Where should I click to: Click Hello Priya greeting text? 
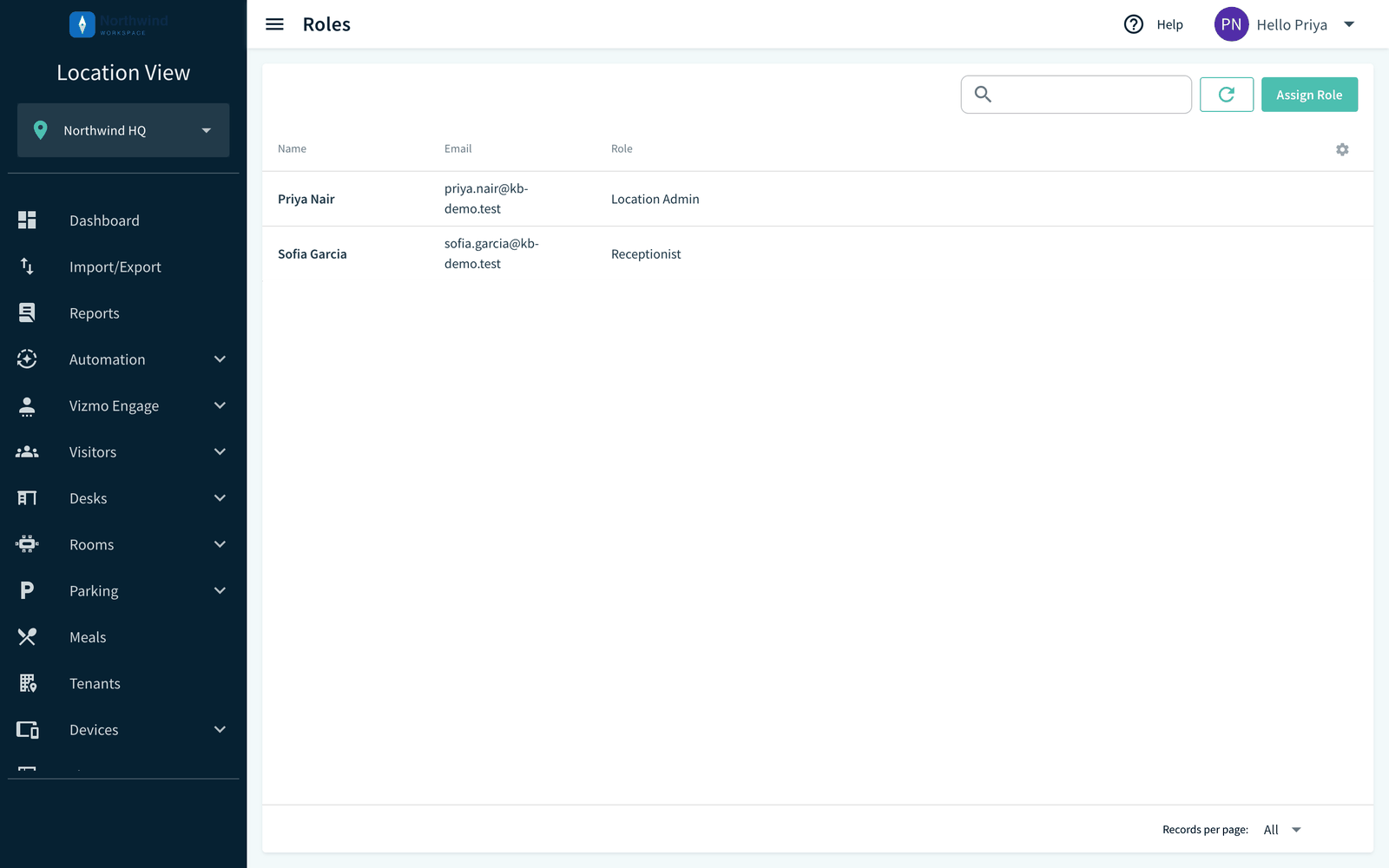click(x=1292, y=24)
